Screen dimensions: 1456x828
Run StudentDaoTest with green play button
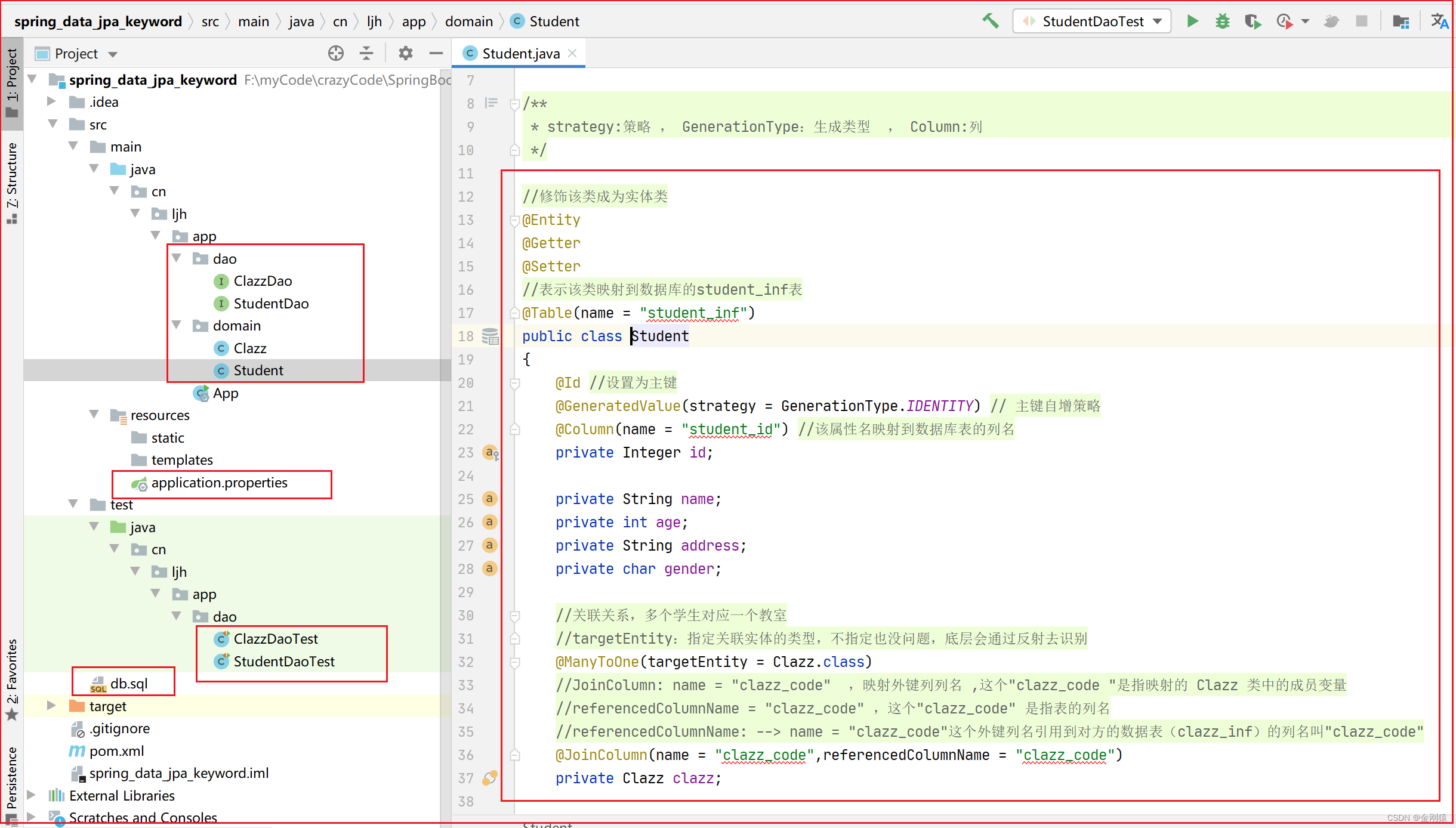point(1192,21)
